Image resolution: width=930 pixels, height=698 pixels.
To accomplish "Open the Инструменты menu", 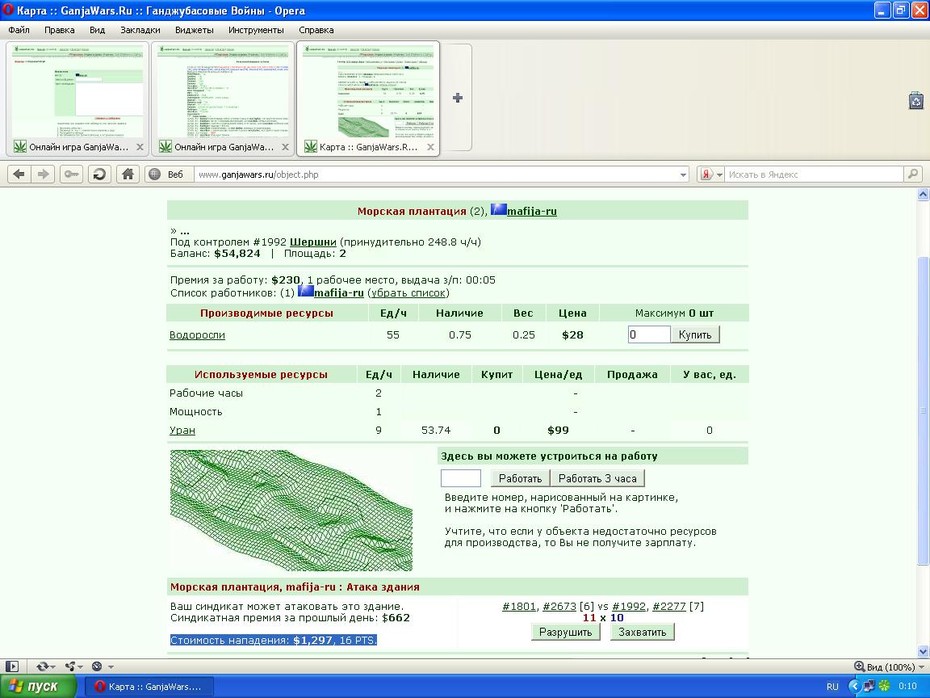I will (x=256, y=30).
